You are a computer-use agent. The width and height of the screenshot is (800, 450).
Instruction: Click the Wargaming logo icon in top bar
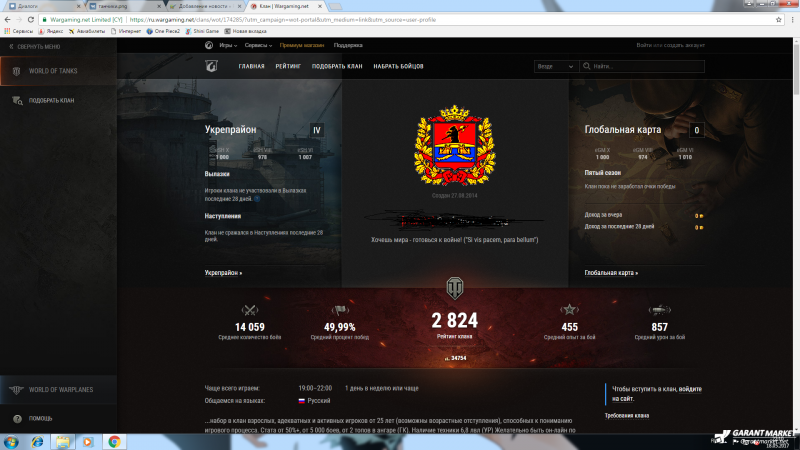(209, 45)
